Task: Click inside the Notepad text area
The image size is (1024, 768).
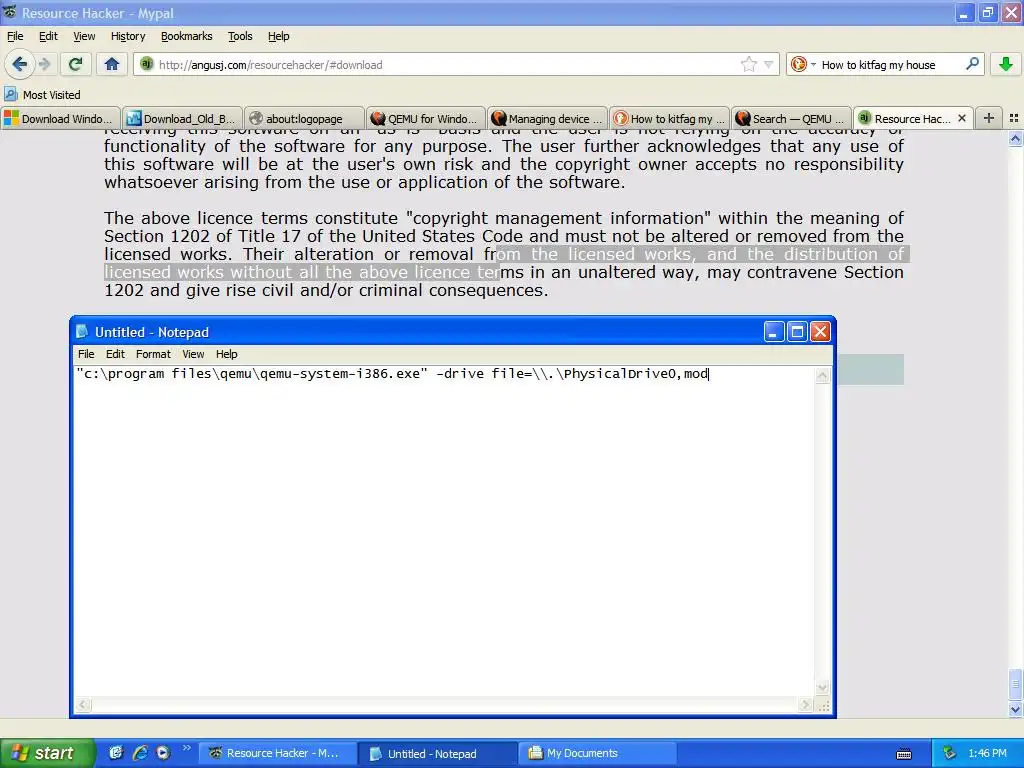Action: coord(444,532)
